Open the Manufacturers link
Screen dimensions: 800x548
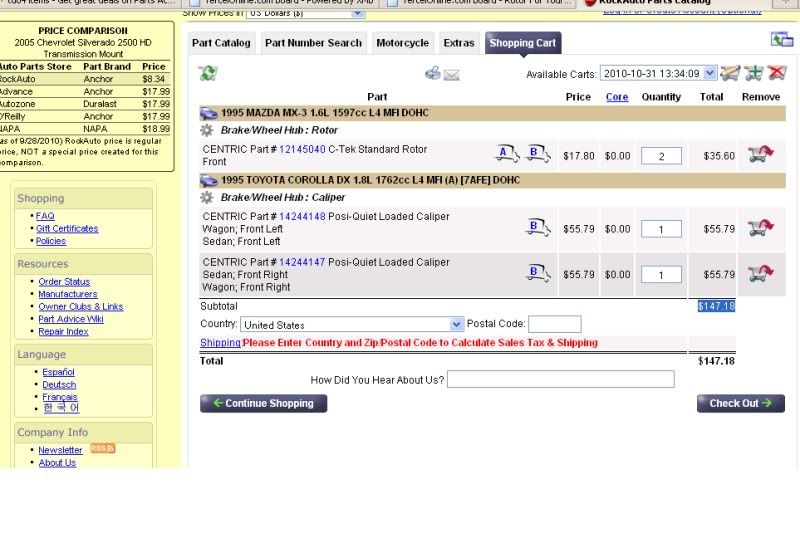point(68,294)
